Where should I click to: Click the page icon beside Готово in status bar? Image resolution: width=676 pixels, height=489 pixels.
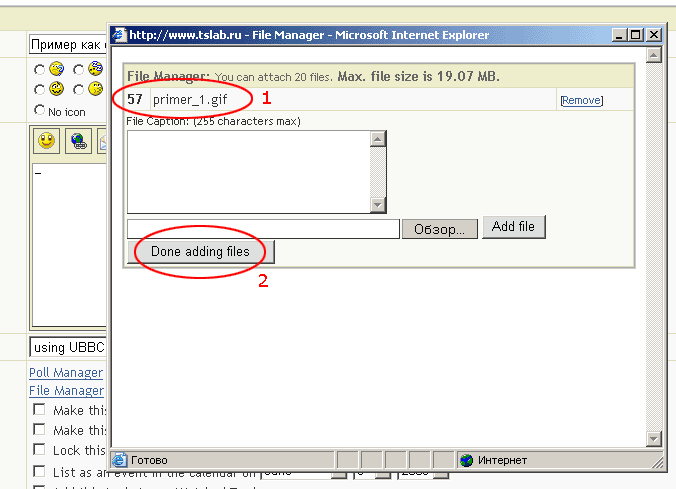(x=119, y=460)
